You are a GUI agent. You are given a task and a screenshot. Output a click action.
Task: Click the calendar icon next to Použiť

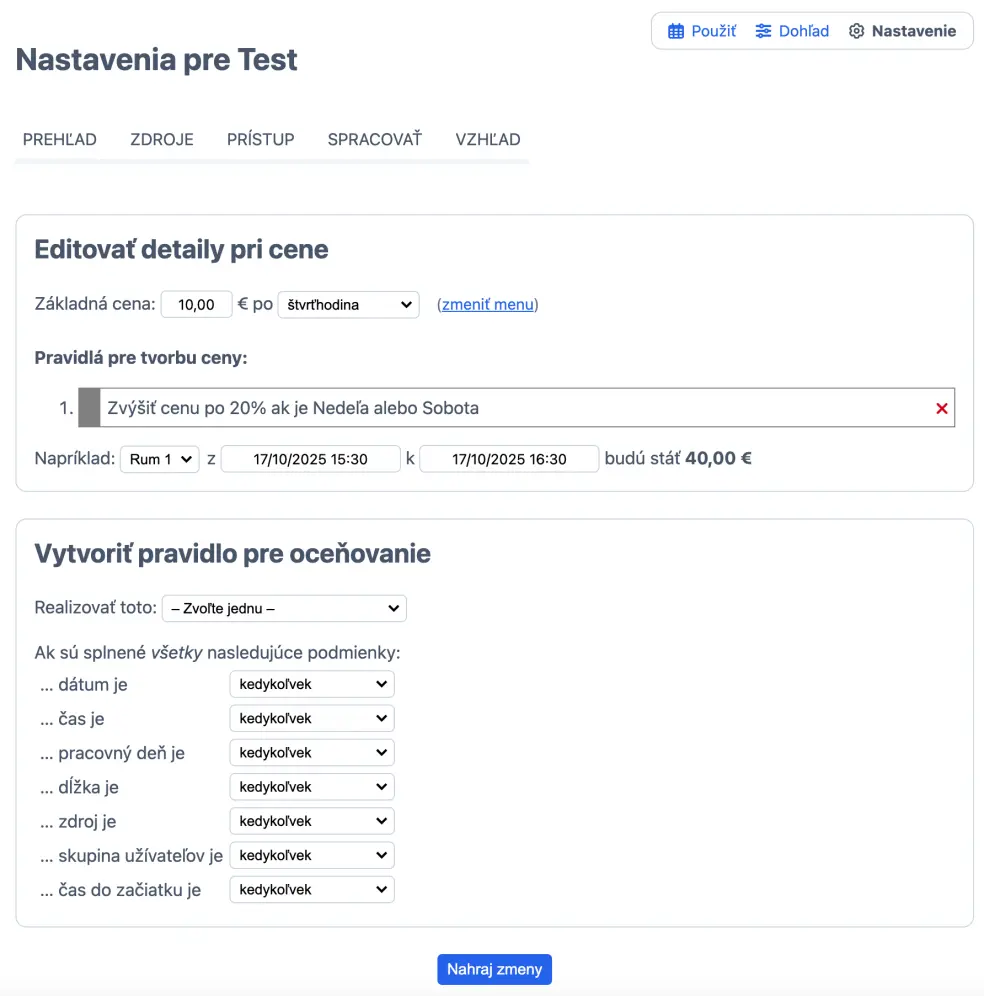pyautogui.click(x=676, y=31)
